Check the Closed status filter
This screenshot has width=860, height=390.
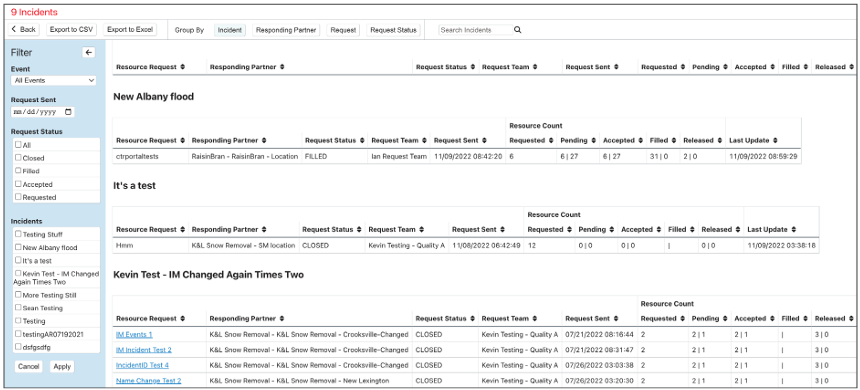(x=18, y=158)
